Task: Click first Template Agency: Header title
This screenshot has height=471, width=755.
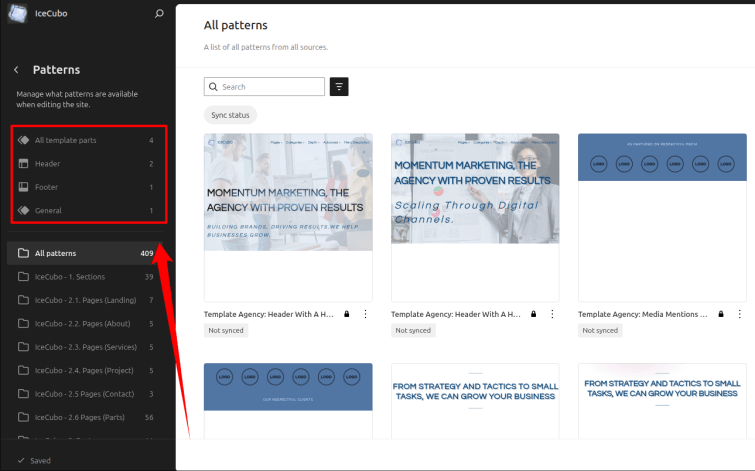Action: click(269, 314)
